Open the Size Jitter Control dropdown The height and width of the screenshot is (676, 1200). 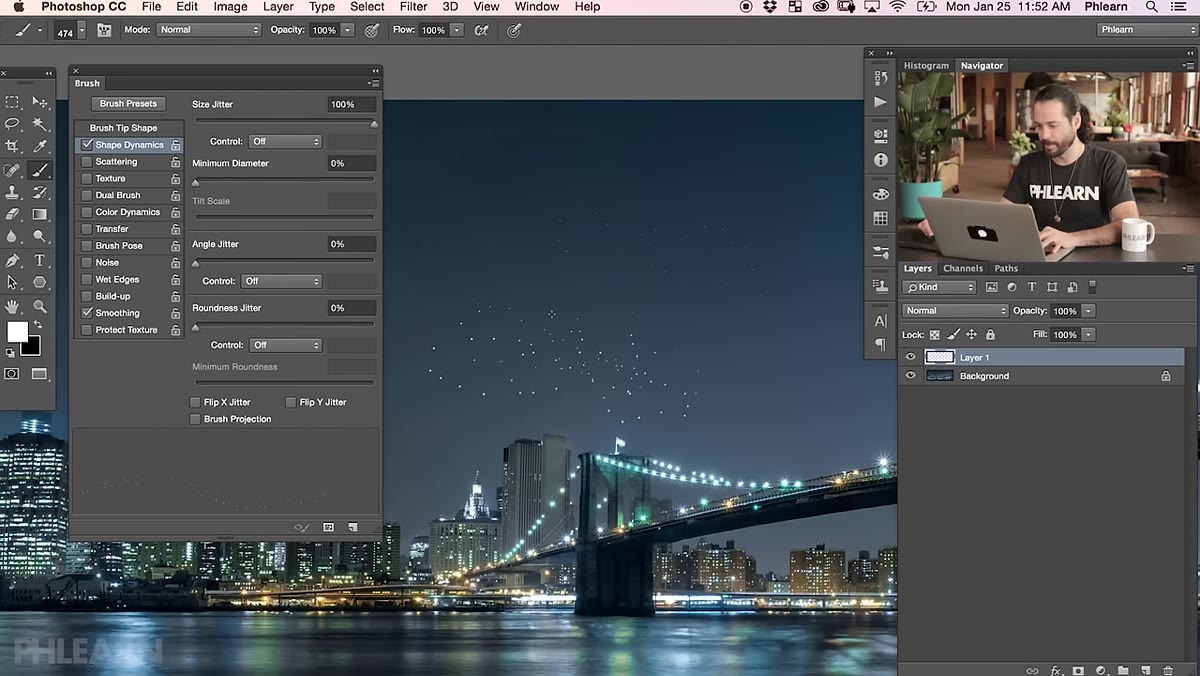[x=285, y=142]
